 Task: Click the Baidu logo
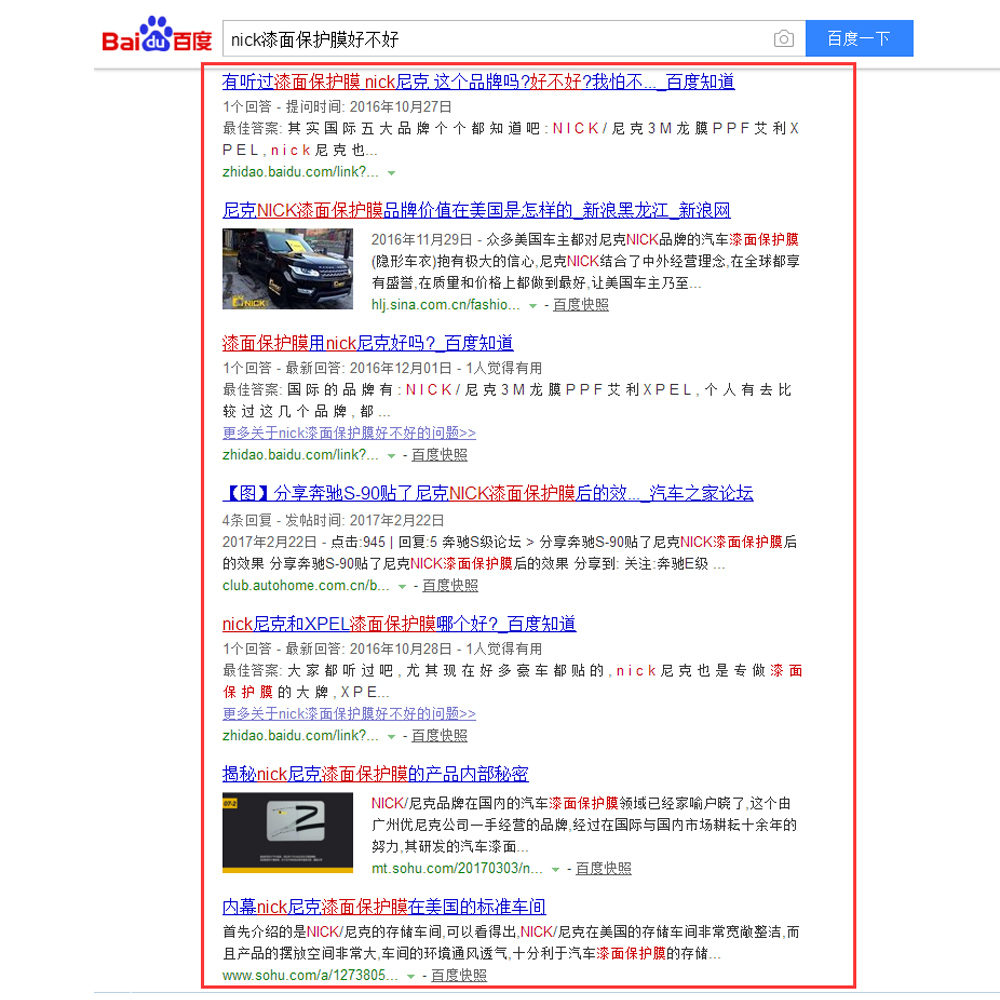pyautogui.click(x=157, y=34)
